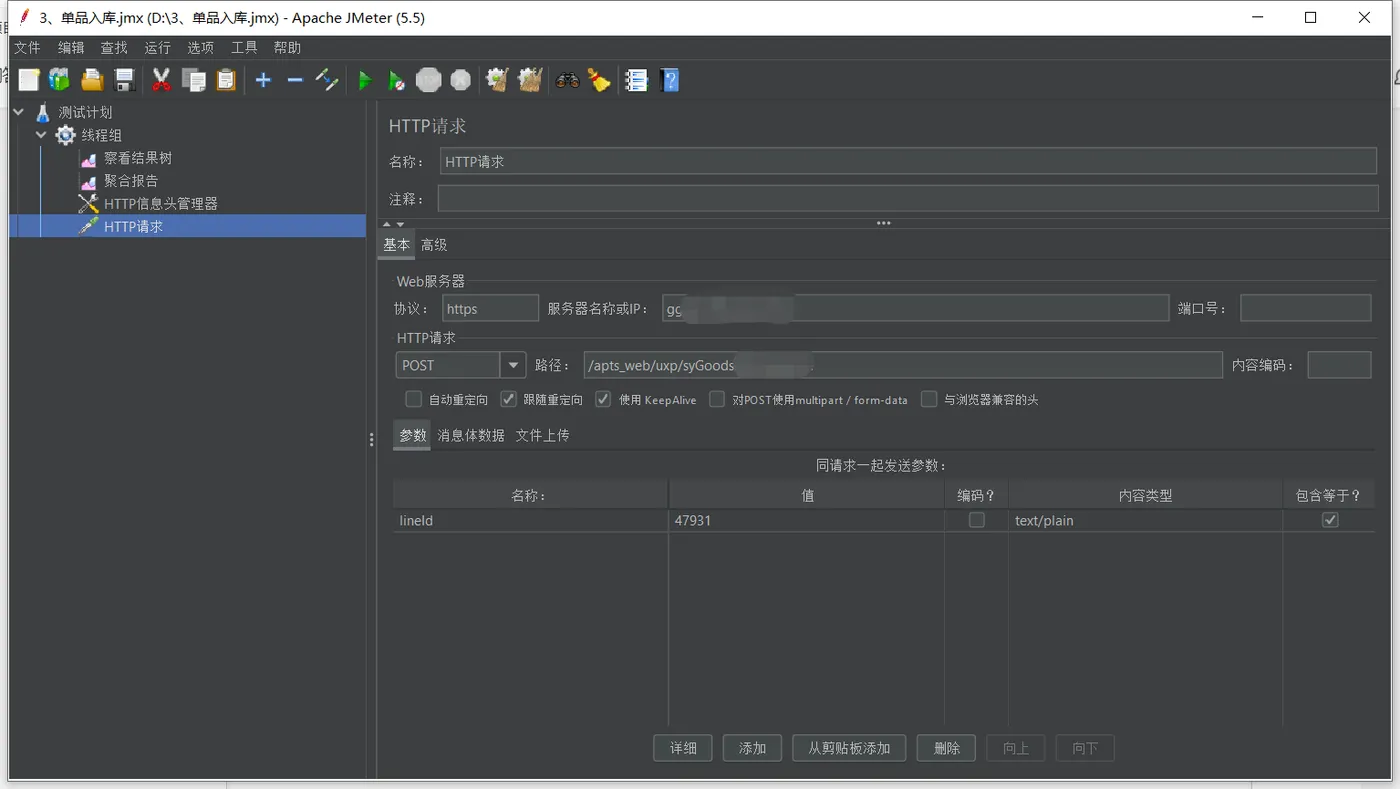Image resolution: width=1400 pixels, height=789 pixels.
Task: Click the Copy toolbar icon
Action: (194, 80)
